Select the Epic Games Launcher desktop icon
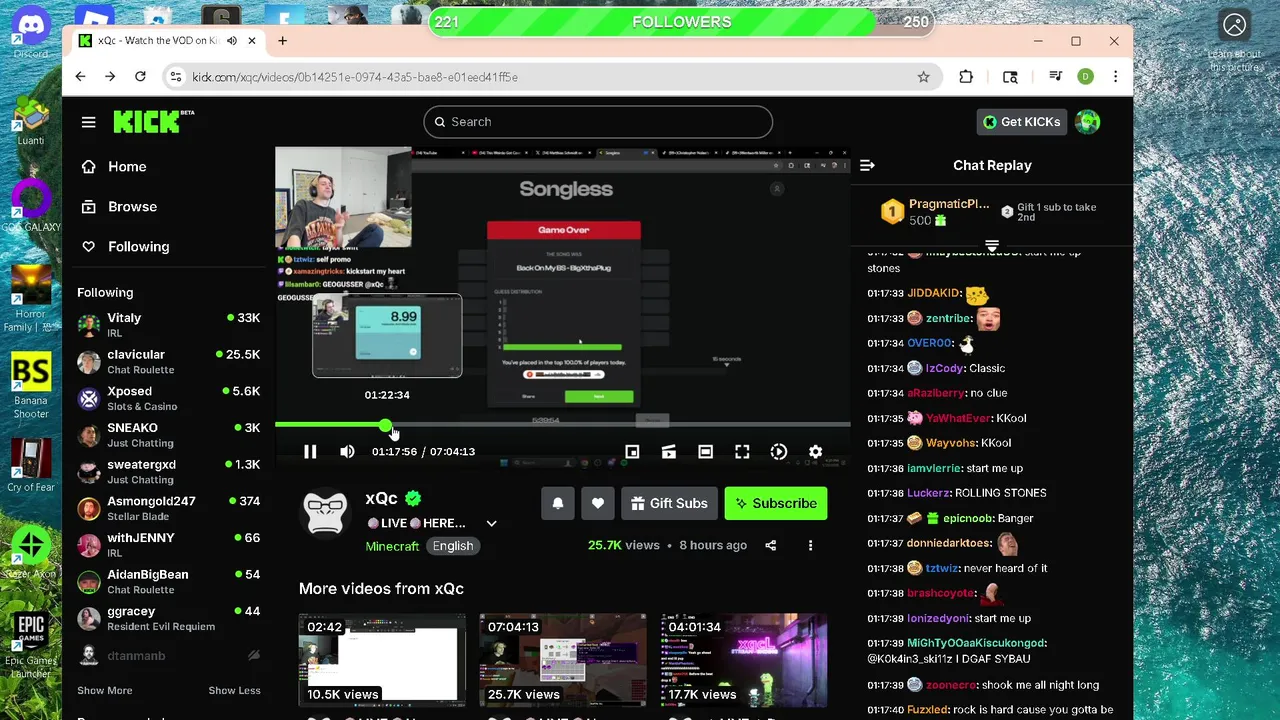The image size is (1280, 720). [x=31, y=645]
